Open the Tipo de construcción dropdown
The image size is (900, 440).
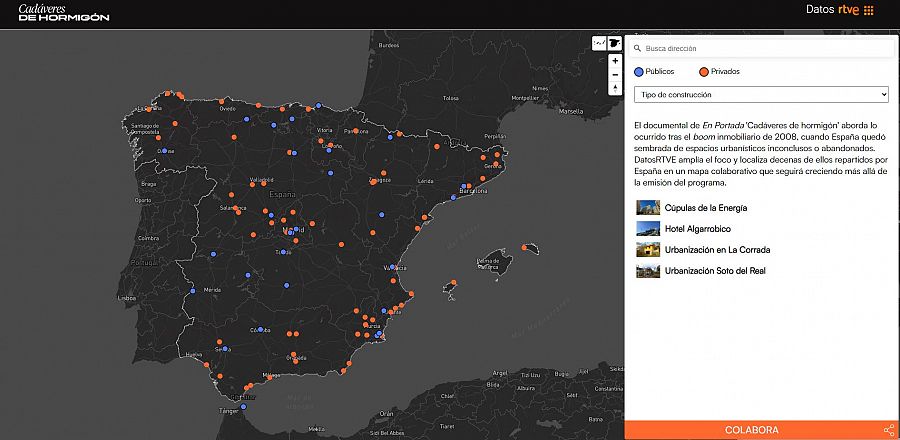(x=761, y=95)
